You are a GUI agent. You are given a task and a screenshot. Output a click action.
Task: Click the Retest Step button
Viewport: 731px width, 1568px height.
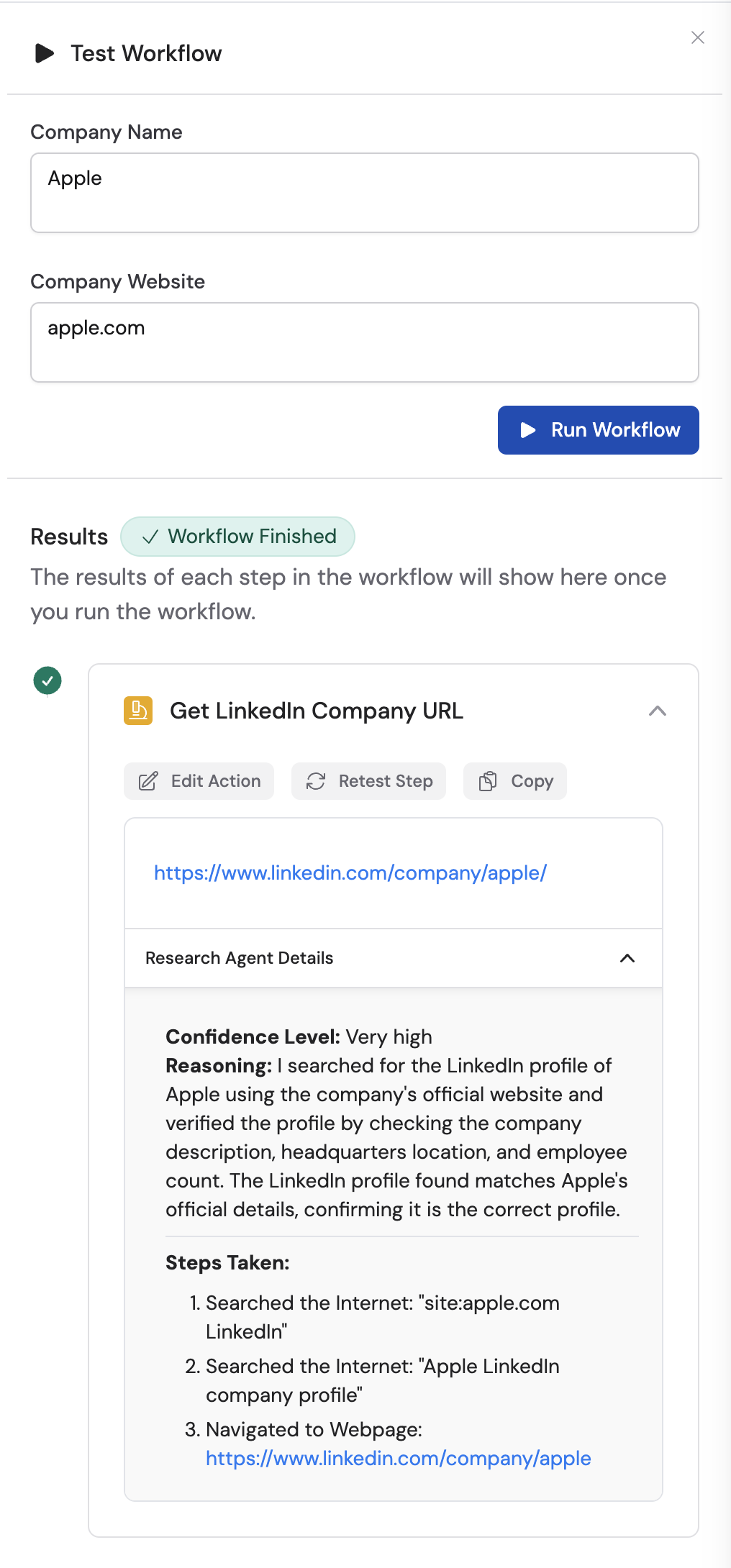point(368,781)
